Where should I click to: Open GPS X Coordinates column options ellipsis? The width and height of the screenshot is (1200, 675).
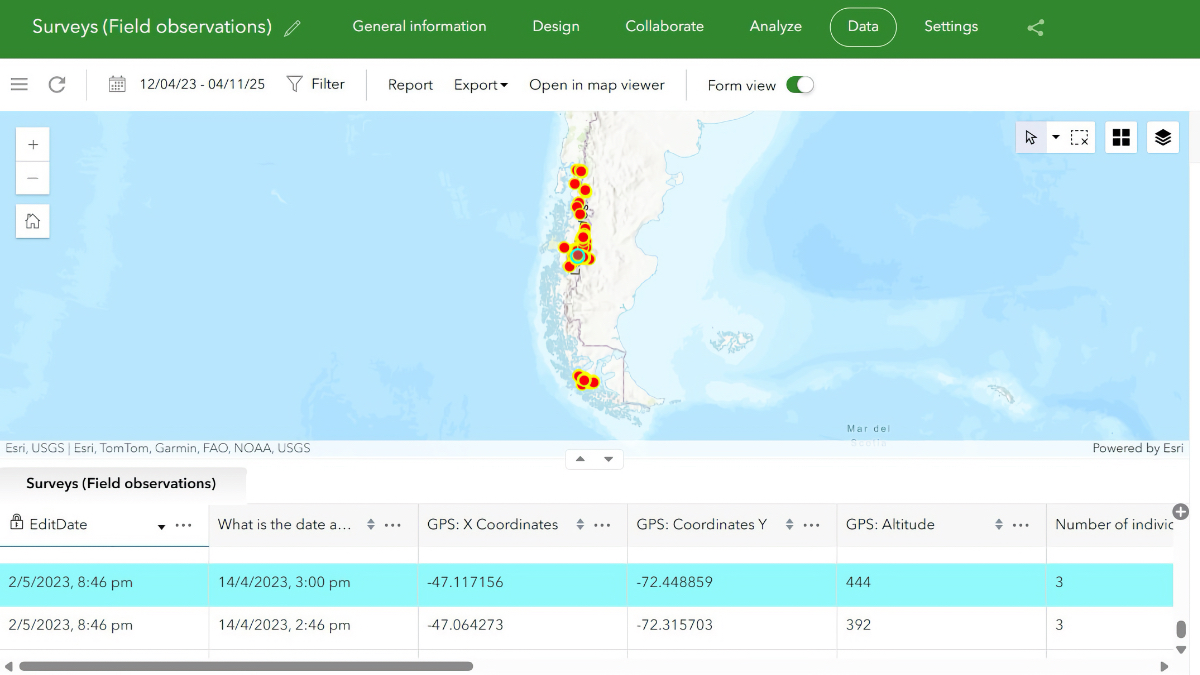pos(602,525)
